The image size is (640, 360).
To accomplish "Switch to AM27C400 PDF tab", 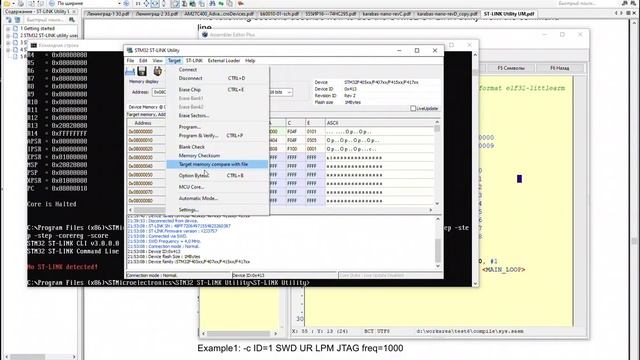I will pyautogui.click(x=218, y=13).
